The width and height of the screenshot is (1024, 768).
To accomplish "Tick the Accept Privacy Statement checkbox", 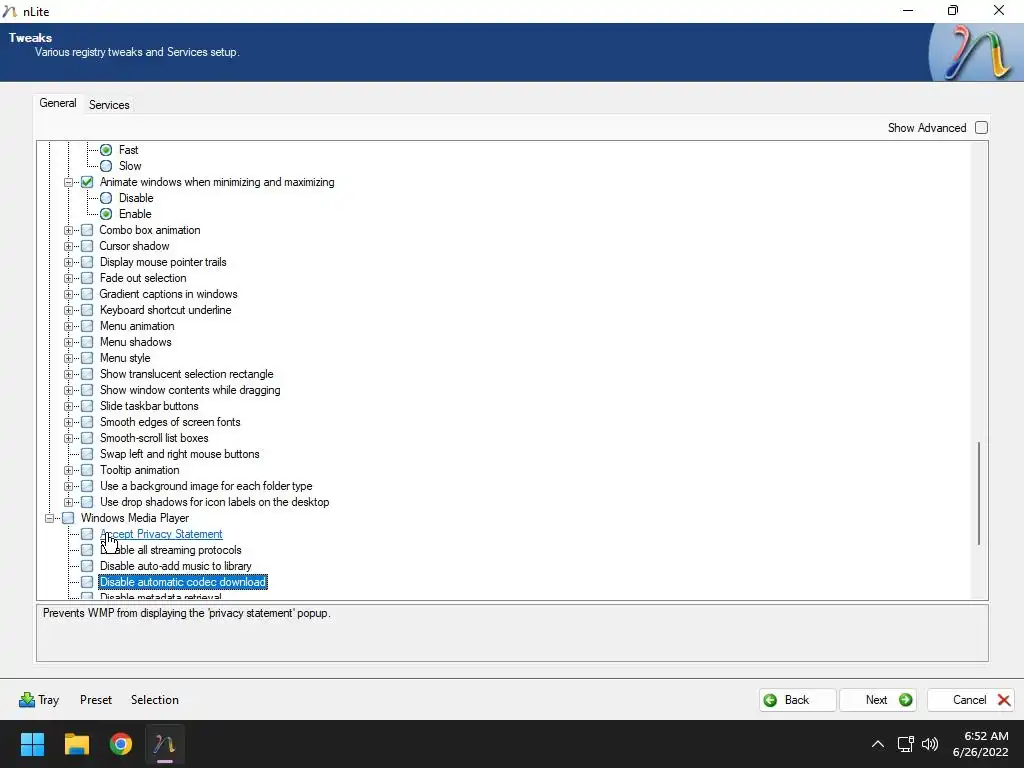I will pos(87,534).
